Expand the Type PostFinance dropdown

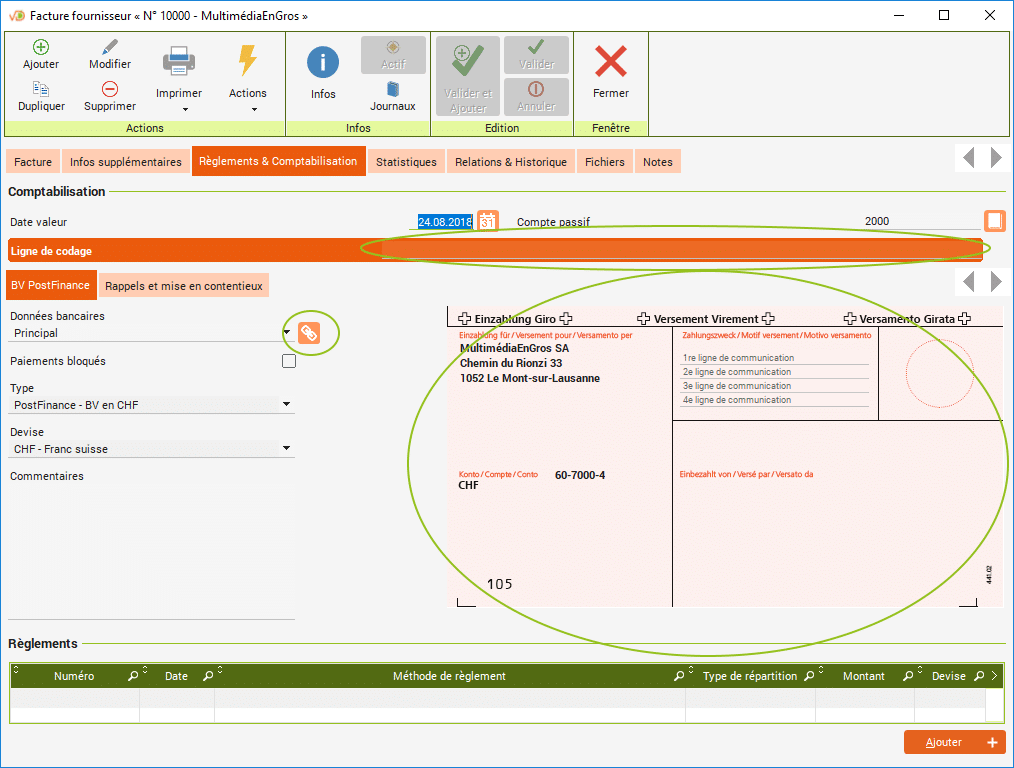286,405
